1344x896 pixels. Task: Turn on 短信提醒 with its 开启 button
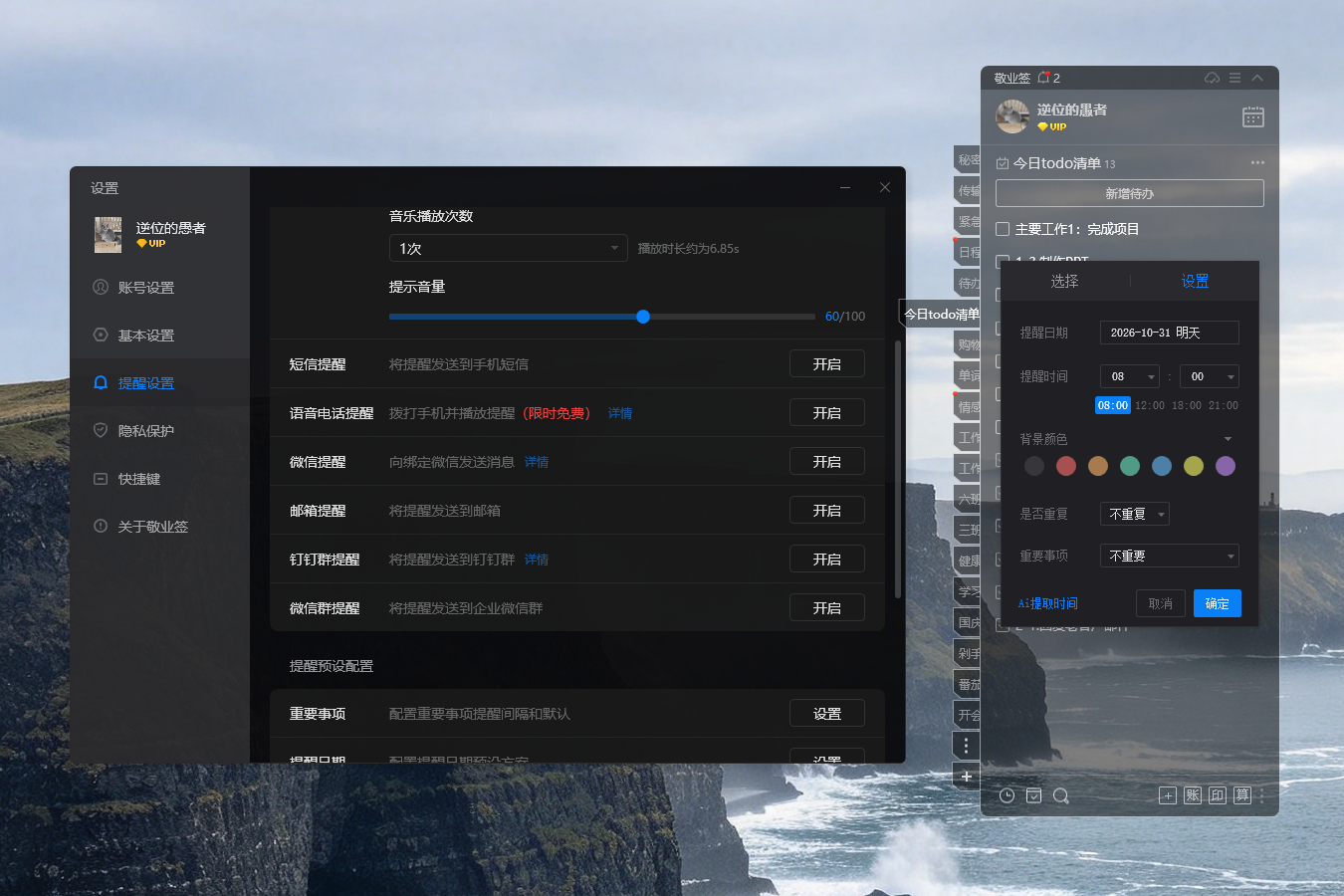pyautogui.click(x=827, y=364)
